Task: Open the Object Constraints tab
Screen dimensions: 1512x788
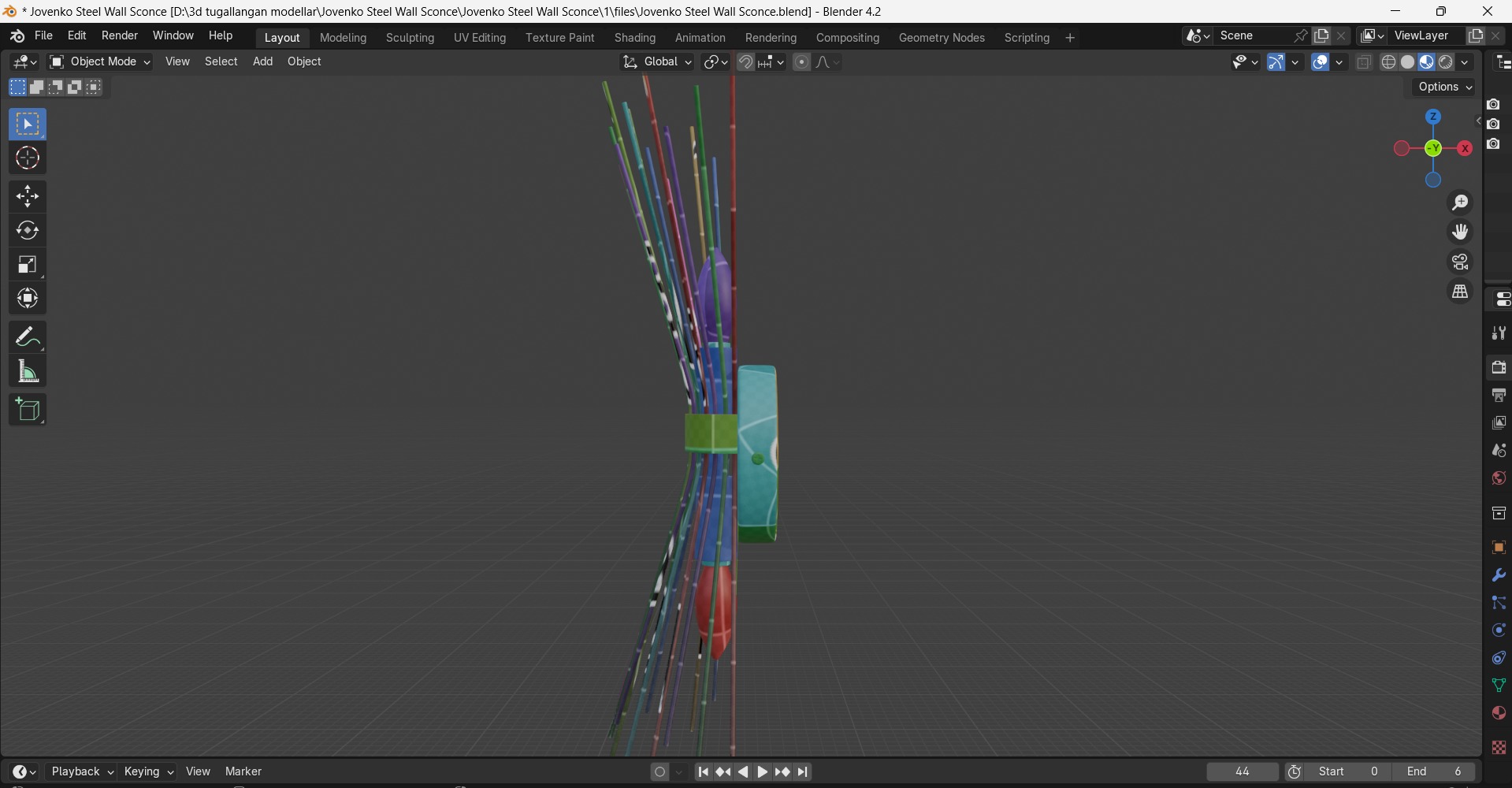Action: pyautogui.click(x=1499, y=658)
